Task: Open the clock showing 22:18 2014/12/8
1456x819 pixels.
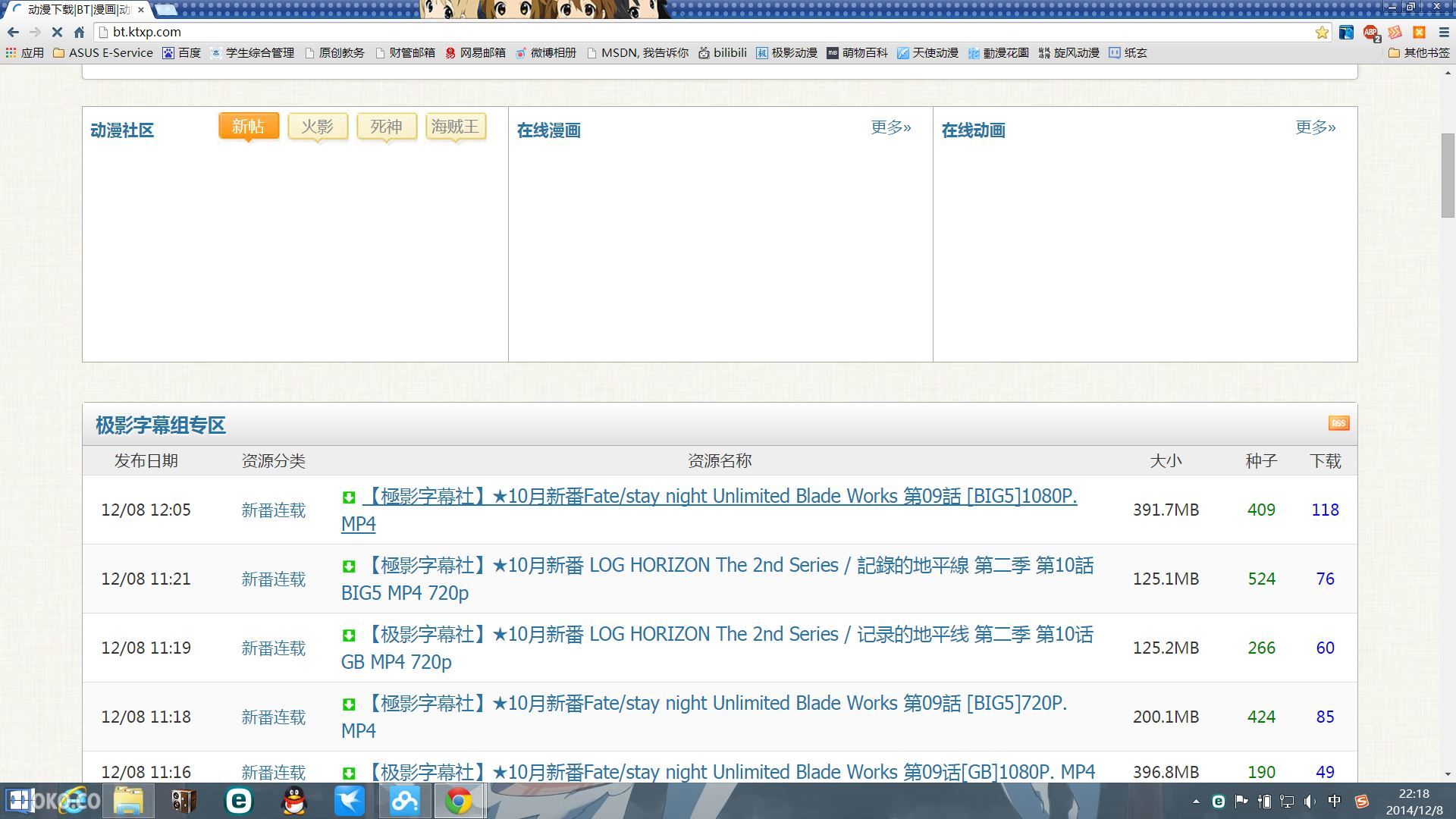Action: tap(1414, 802)
